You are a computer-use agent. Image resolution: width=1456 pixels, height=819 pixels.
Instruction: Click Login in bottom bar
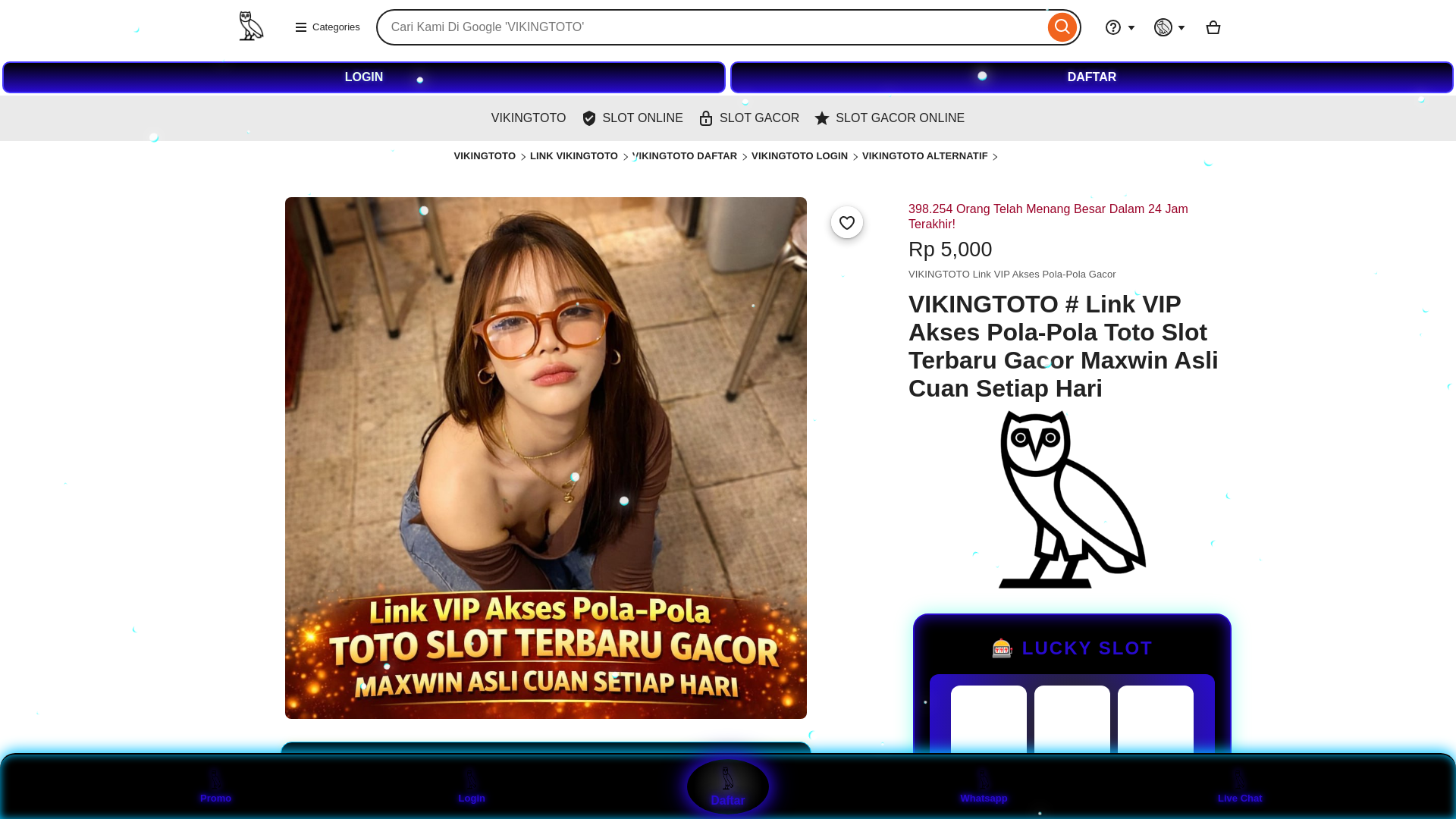coord(472,787)
